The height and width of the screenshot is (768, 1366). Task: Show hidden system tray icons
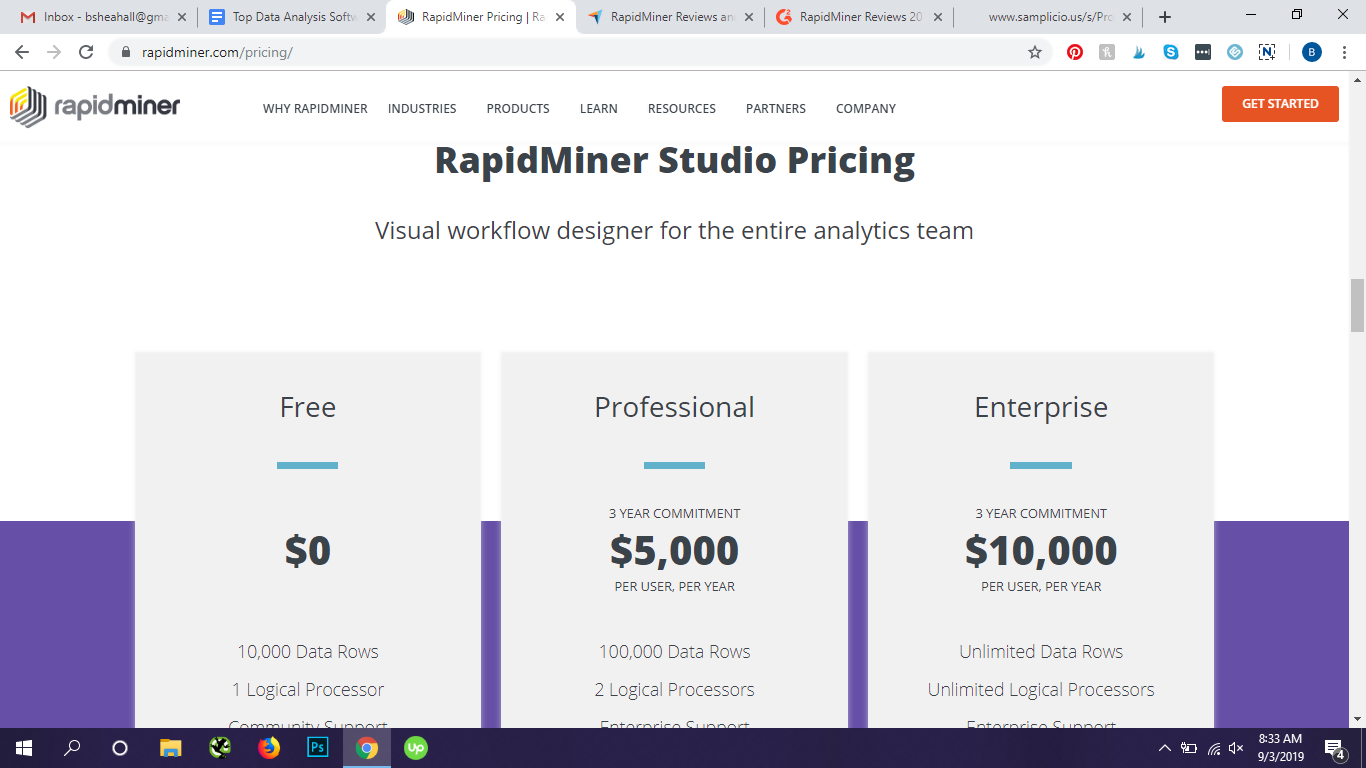pos(1165,748)
